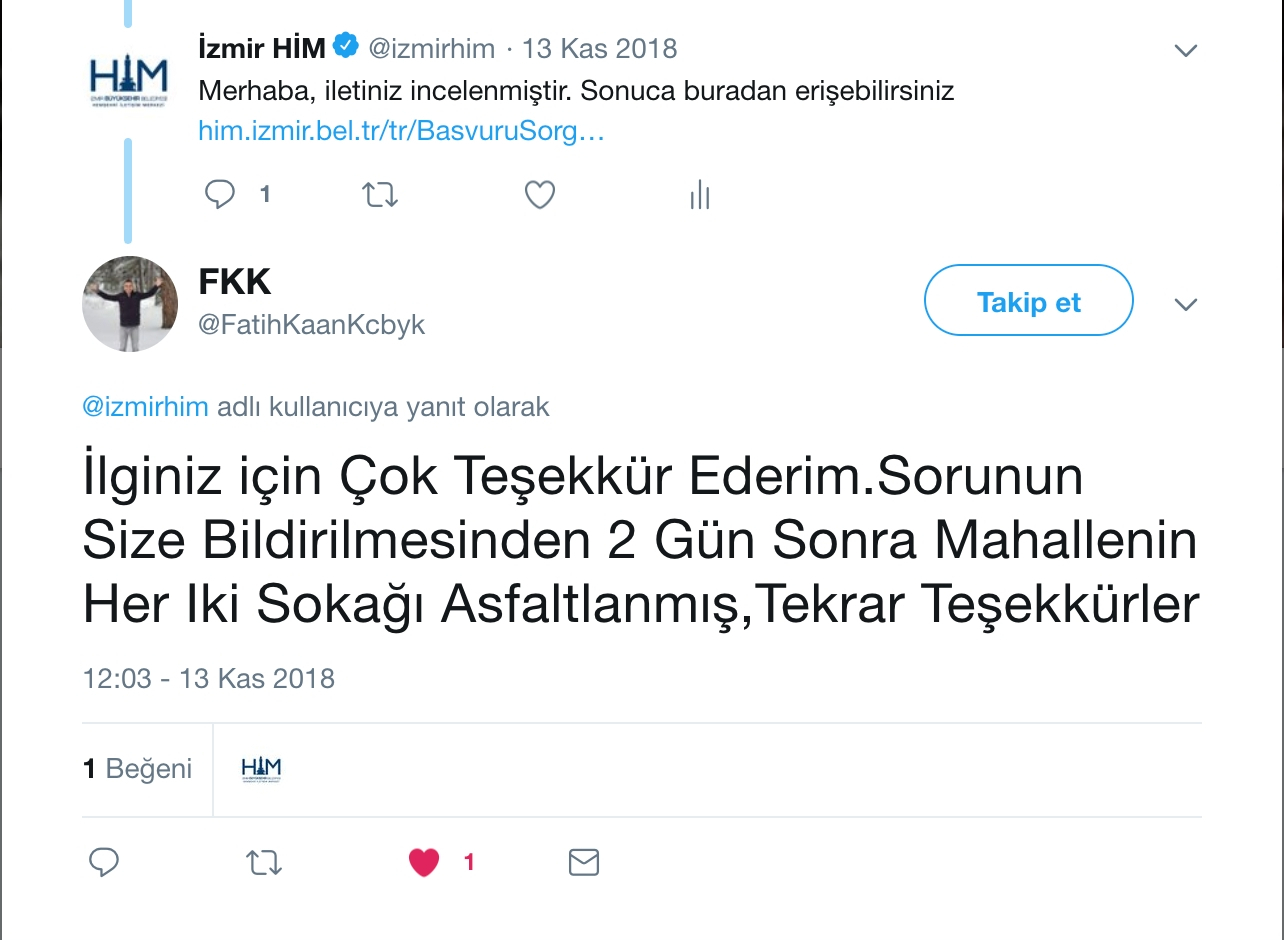
Task: Open the İzmir HİM logo avatar
Action: [x=129, y=80]
